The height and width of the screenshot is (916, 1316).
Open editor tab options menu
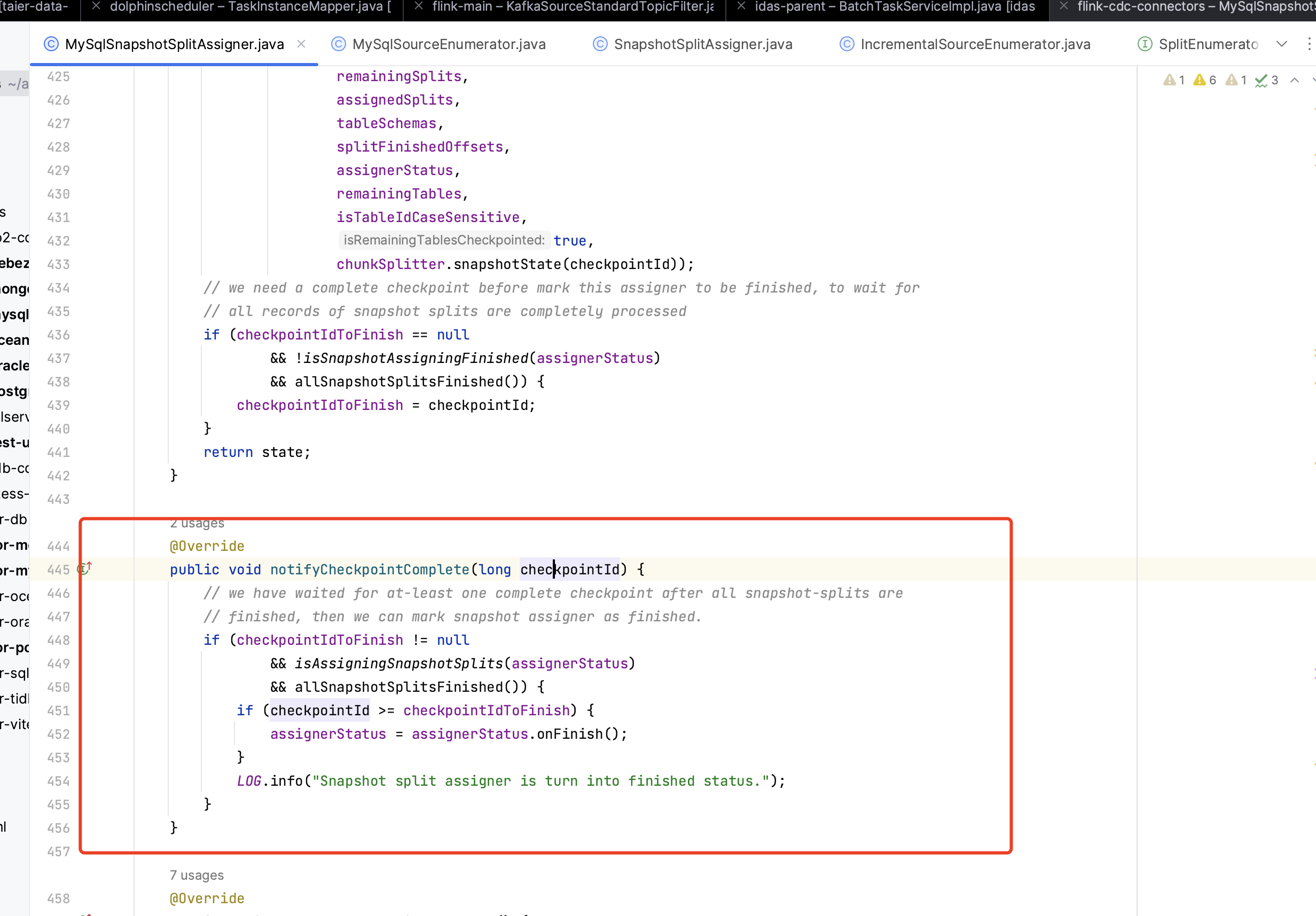(x=1309, y=44)
